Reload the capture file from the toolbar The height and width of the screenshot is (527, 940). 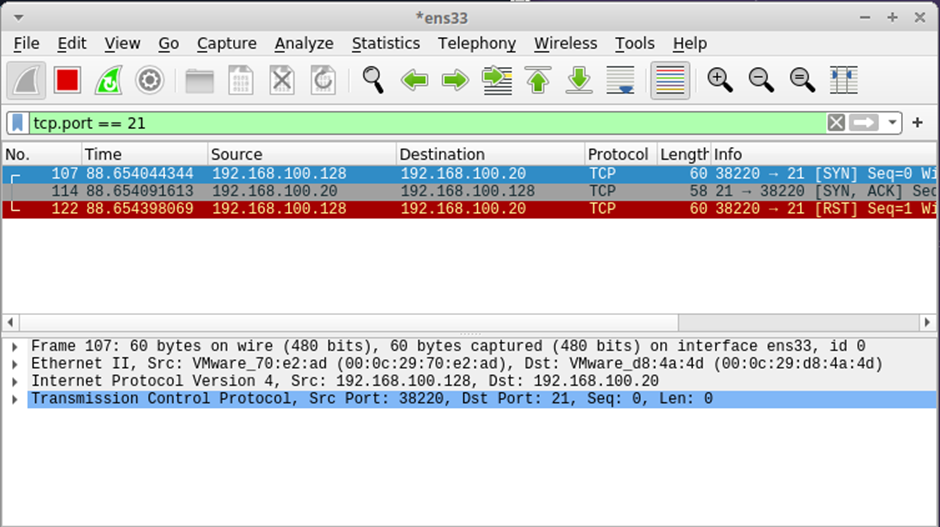323,80
